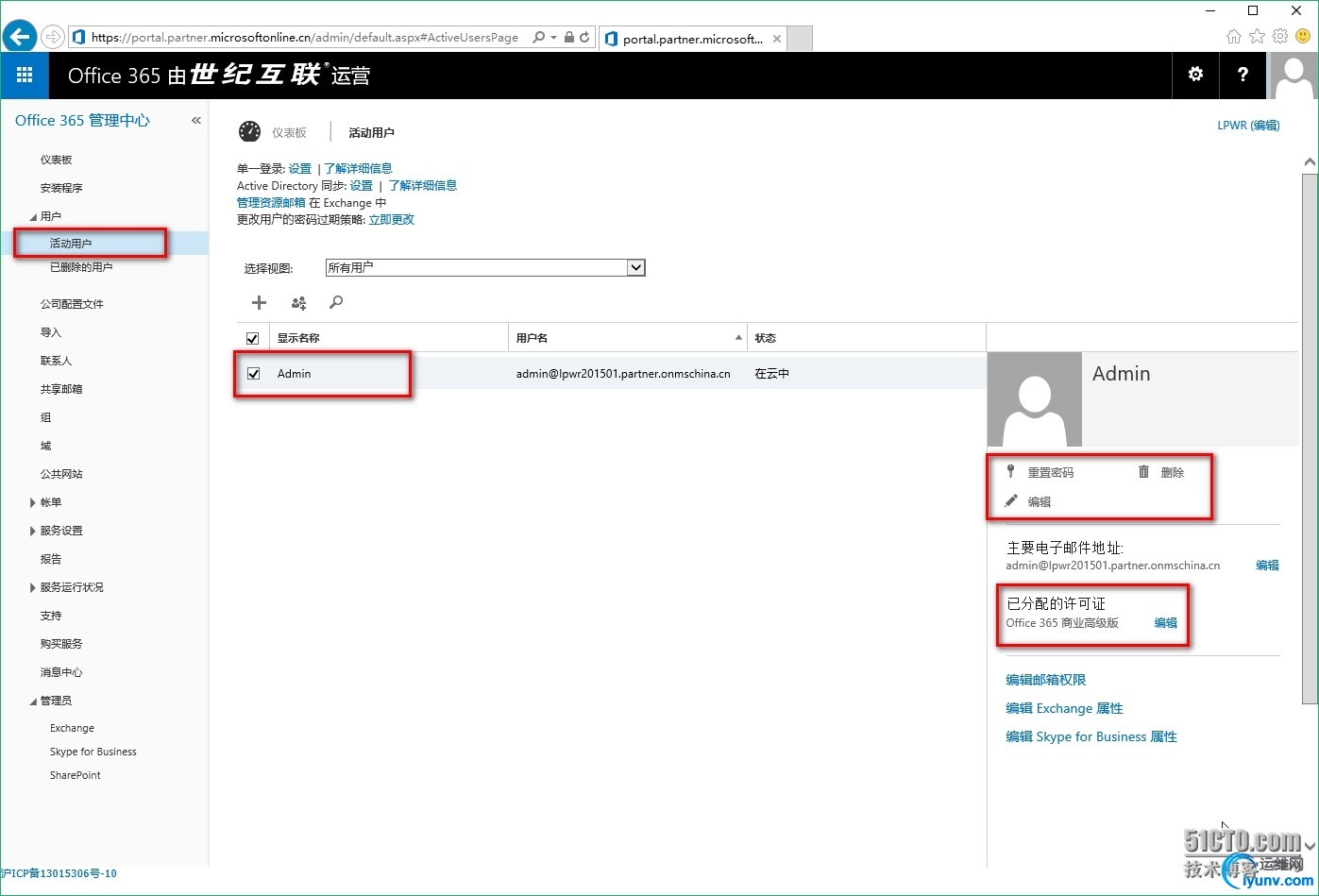Click 编辑 Skype for Business 属性 link
1319x896 pixels.
(1091, 736)
